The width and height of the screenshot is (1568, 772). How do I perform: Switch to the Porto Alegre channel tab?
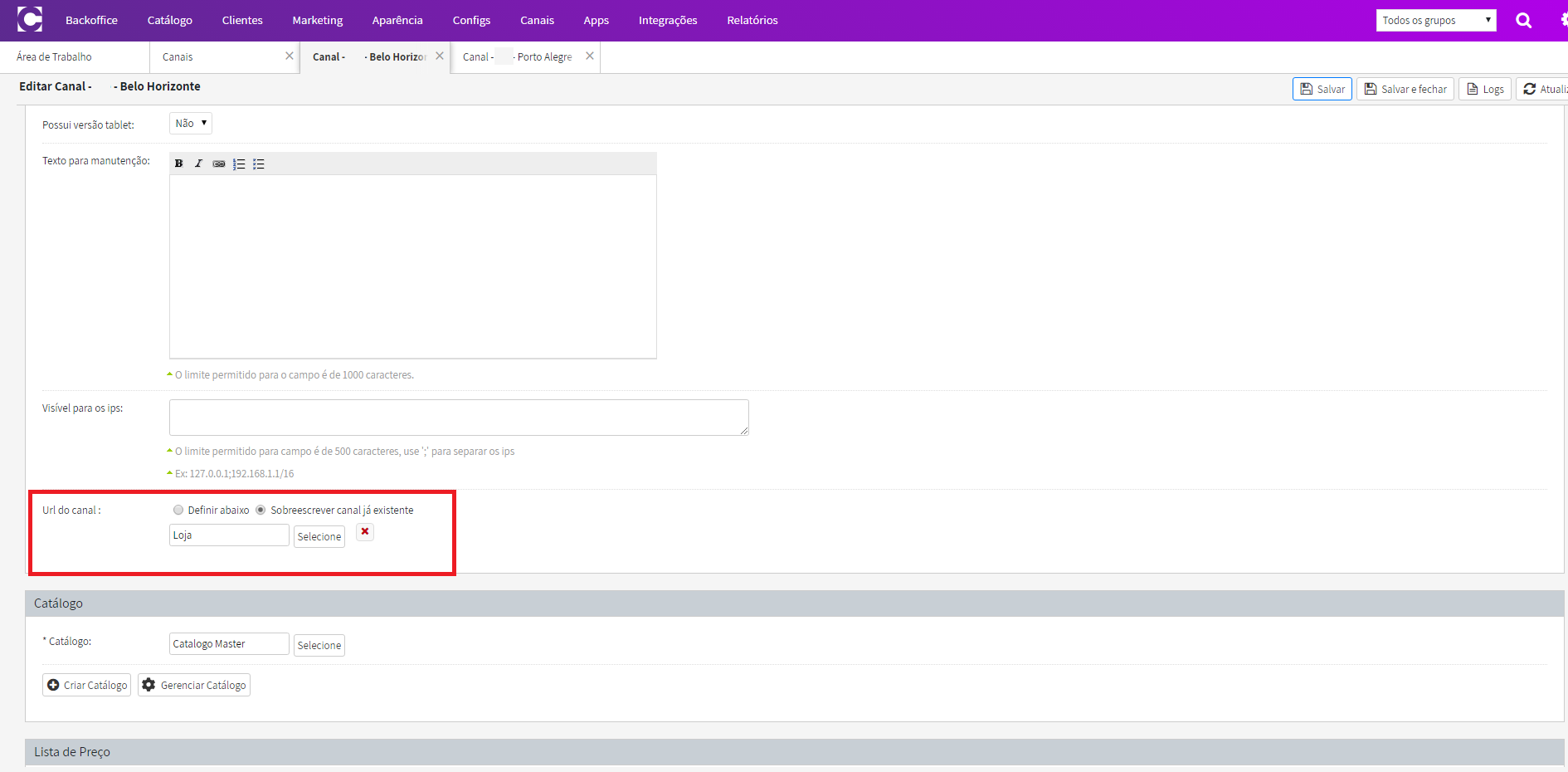pyautogui.click(x=525, y=57)
